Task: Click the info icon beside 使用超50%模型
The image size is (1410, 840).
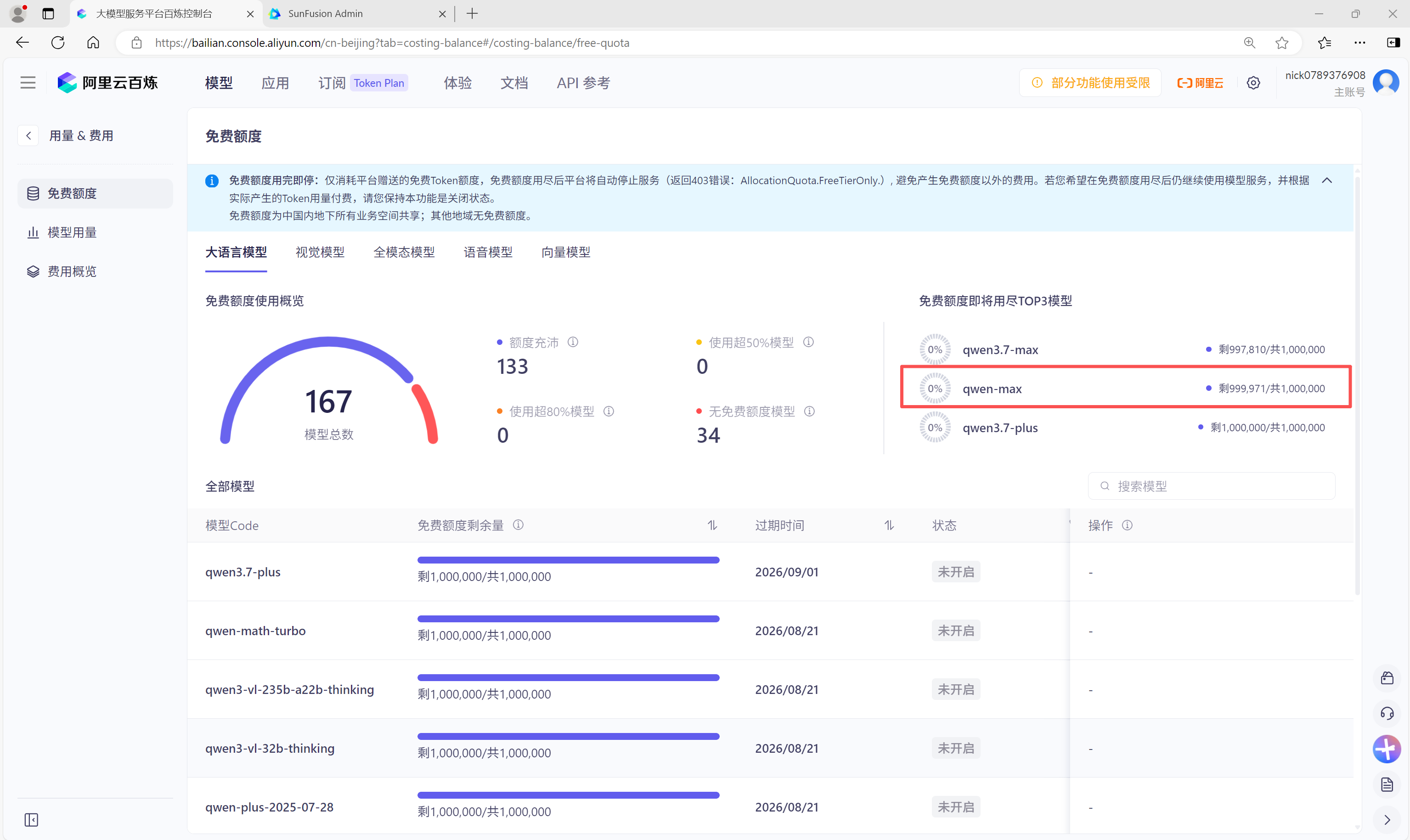Action: pos(808,342)
